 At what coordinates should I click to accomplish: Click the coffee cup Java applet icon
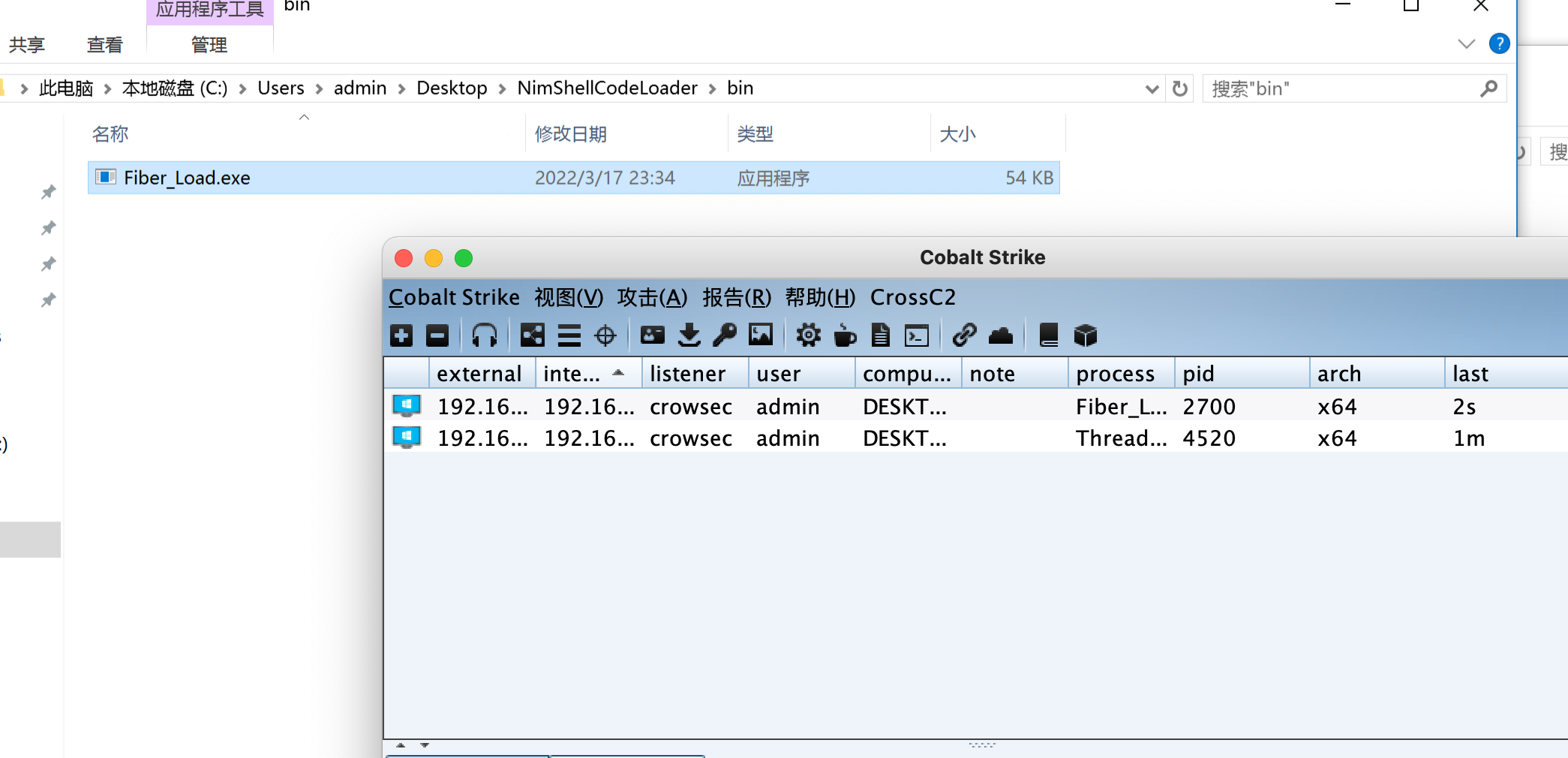click(845, 335)
